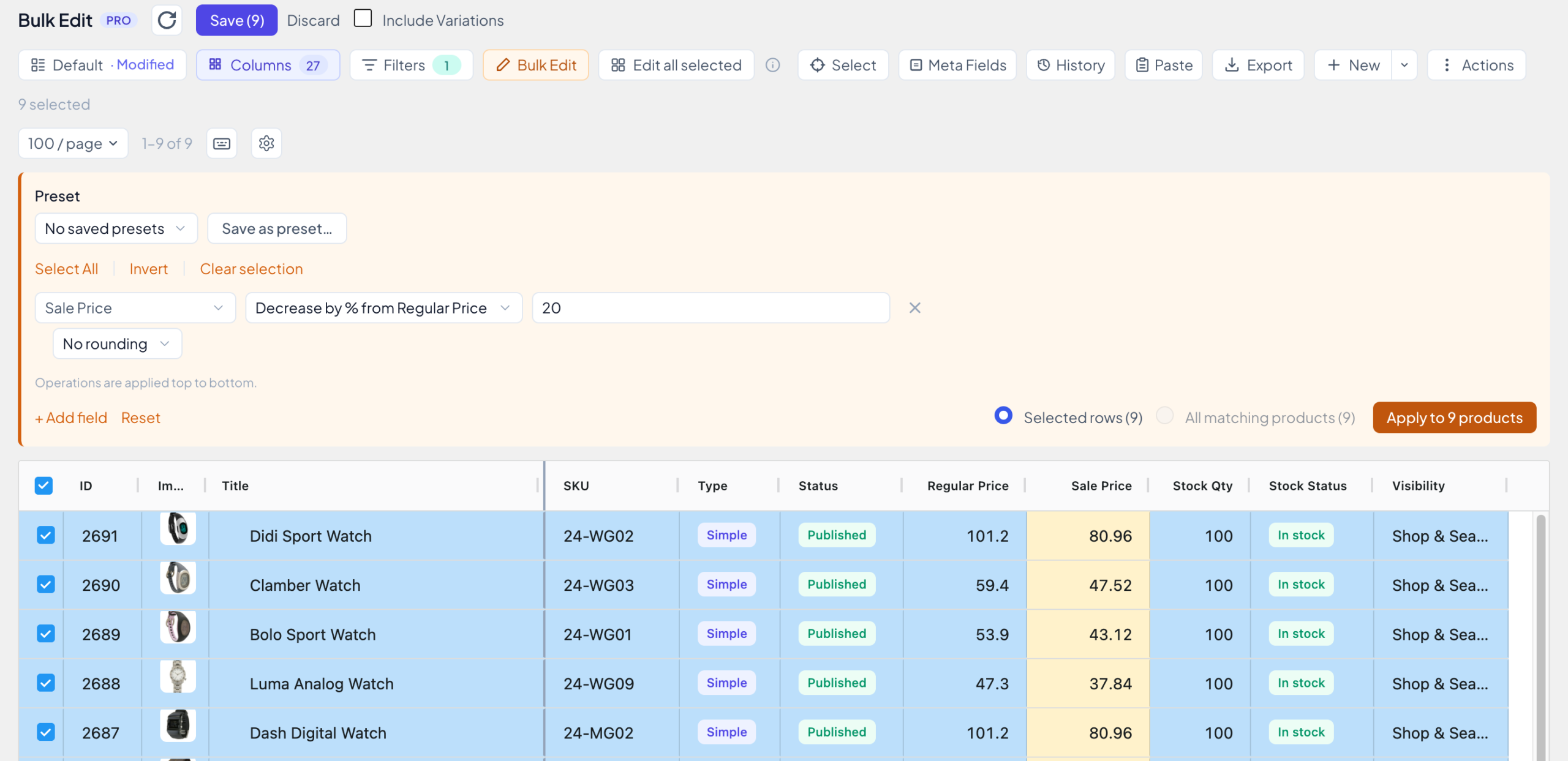Click the Paste button
This screenshot has height=761, width=1568.
(x=1164, y=65)
